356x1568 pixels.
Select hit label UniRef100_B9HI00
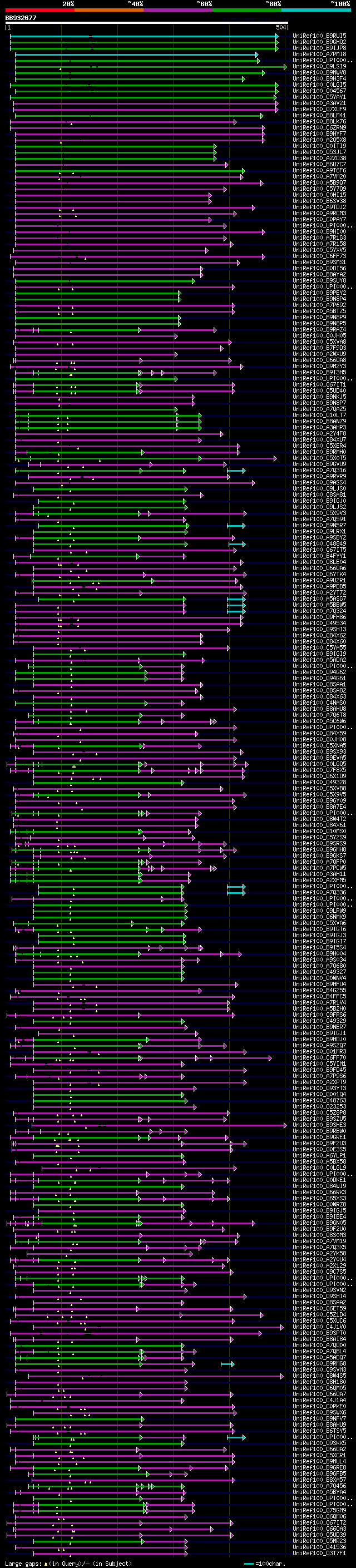(319, 231)
